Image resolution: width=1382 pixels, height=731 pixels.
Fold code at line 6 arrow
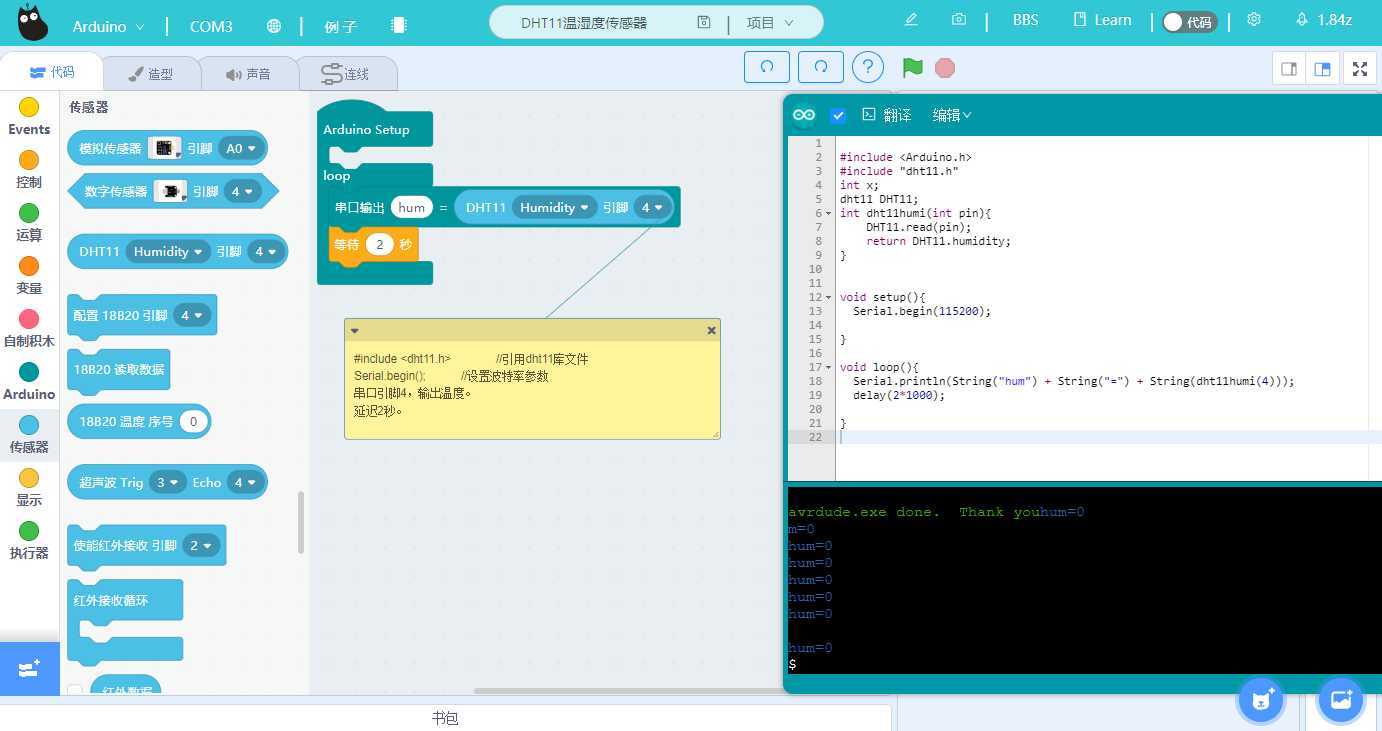(829, 214)
